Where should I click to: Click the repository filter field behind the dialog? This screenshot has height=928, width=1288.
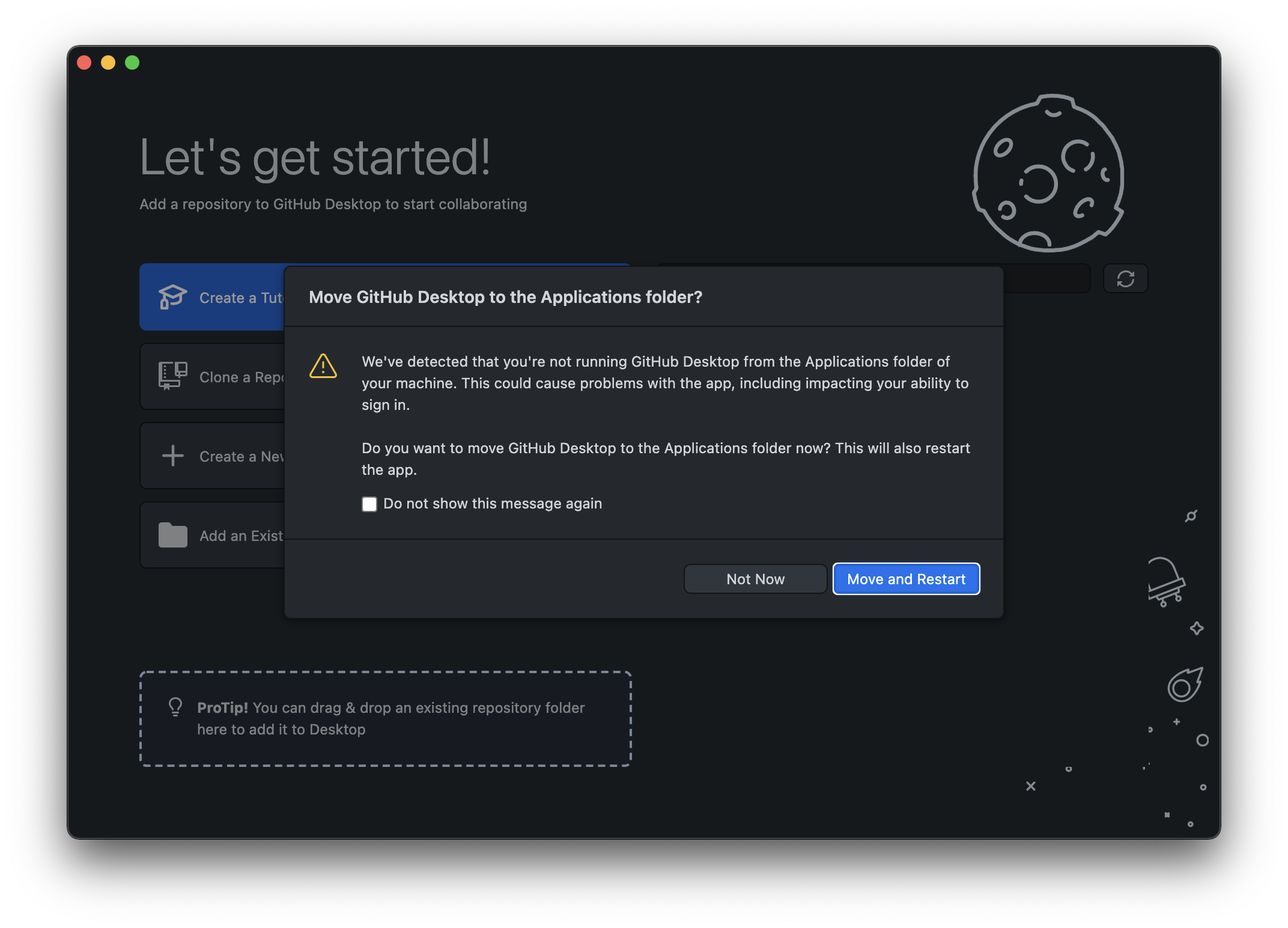(1046, 279)
